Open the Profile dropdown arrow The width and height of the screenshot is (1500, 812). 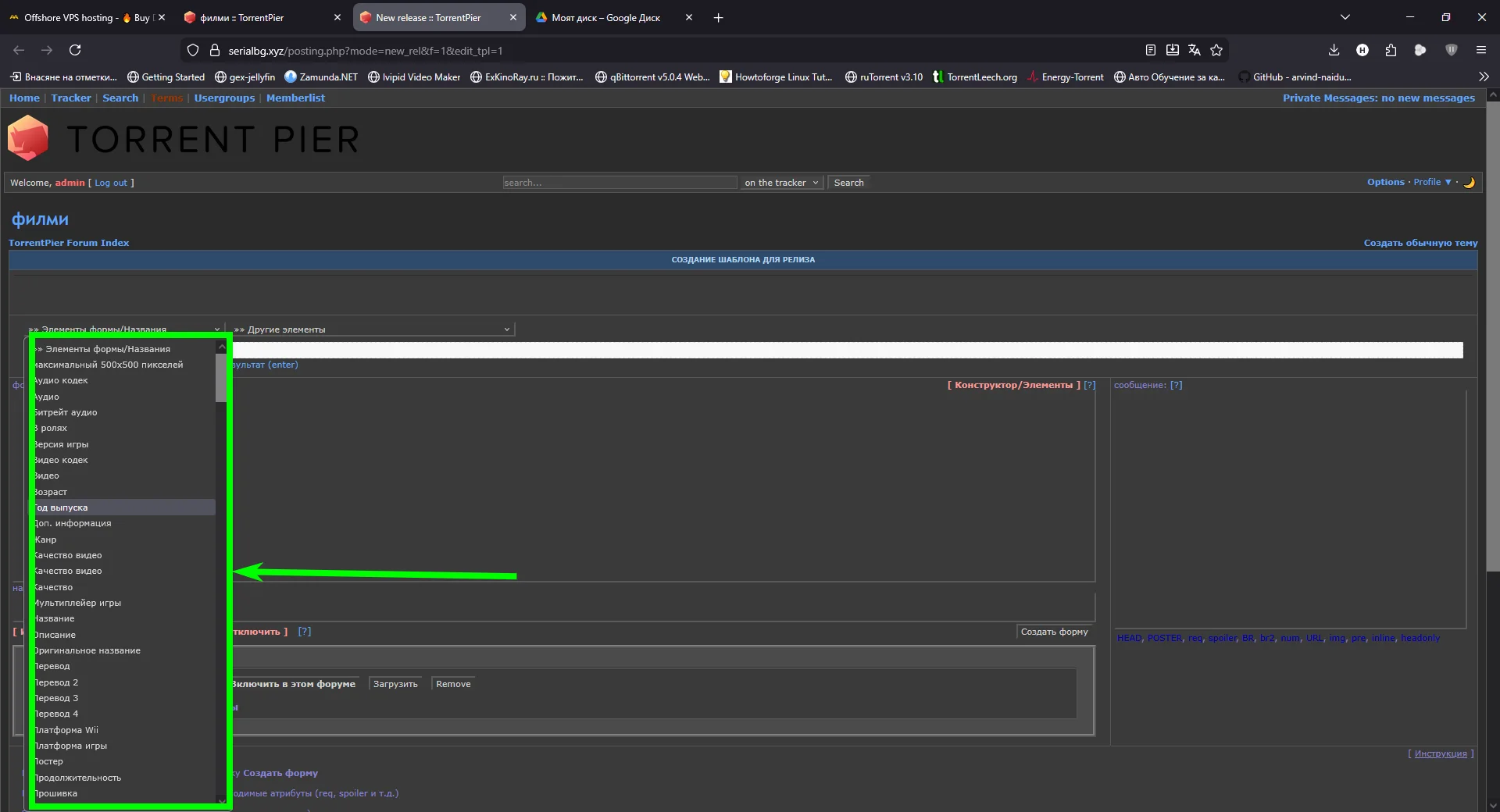point(1448,182)
